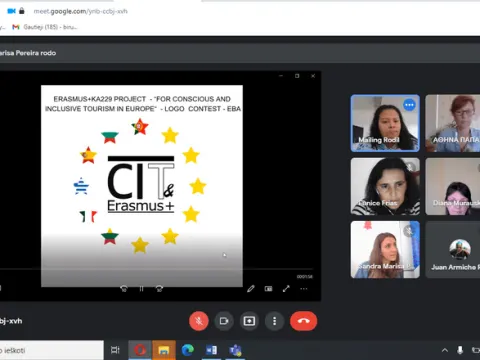
Task: Click the Present now screen share button
Action: coord(249,321)
